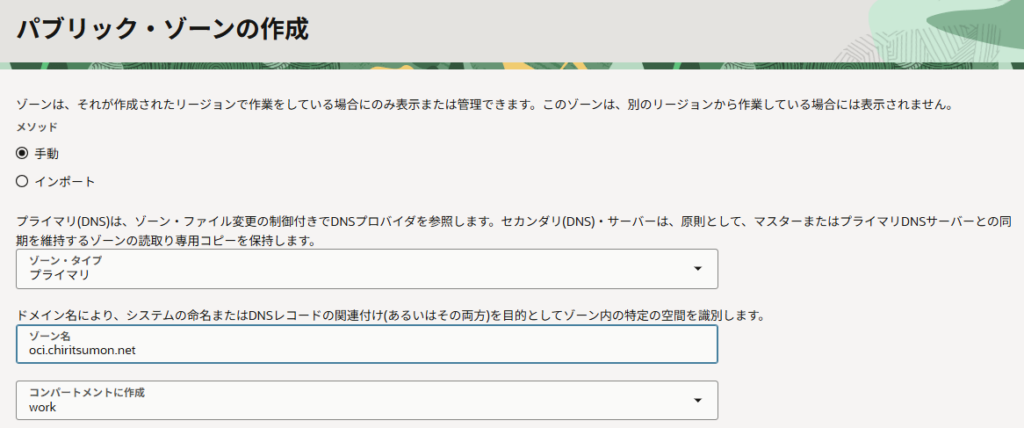Click the 手動 method label text

point(47,153)
